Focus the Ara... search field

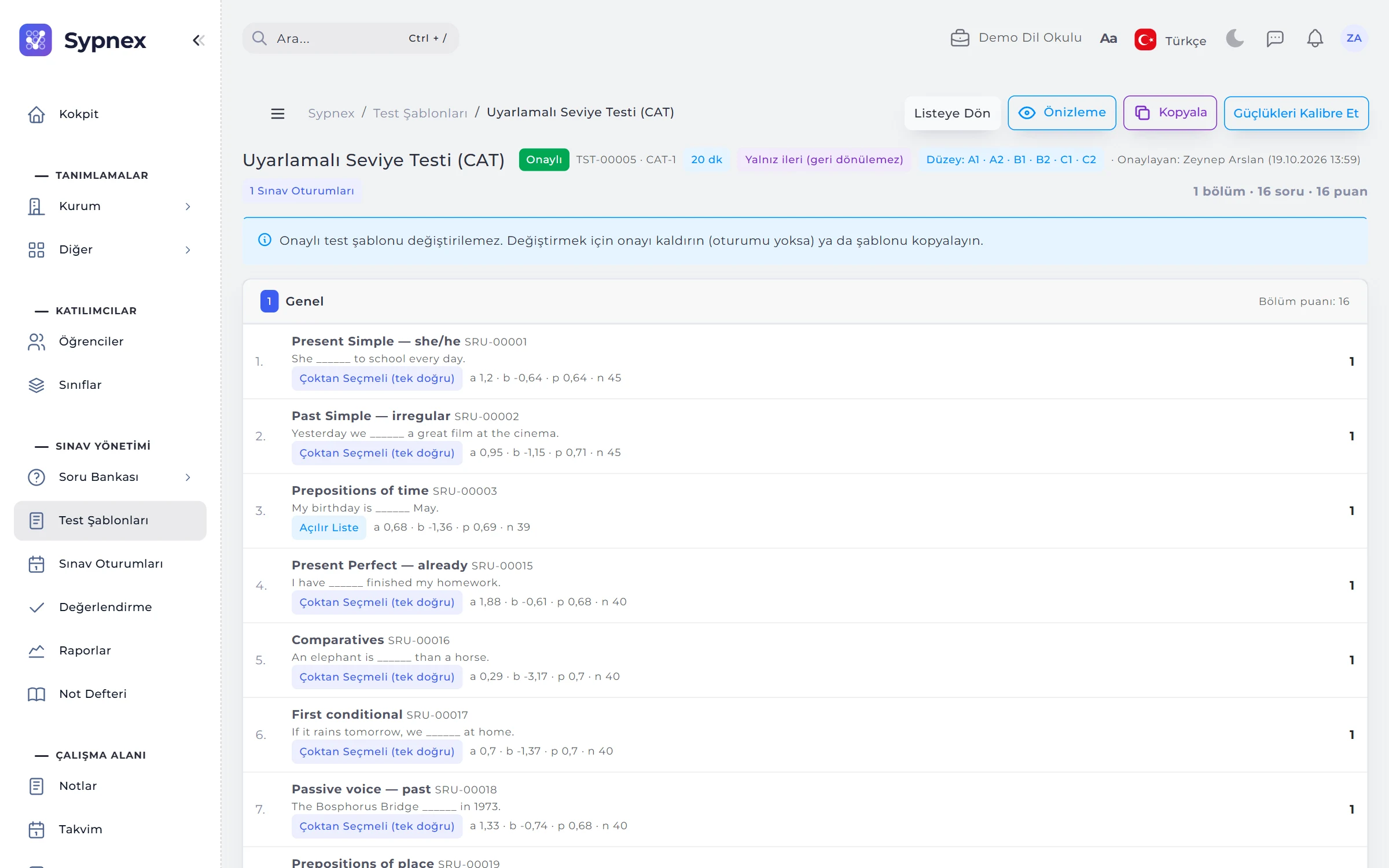pyautogui.click(x=350, y=38)
